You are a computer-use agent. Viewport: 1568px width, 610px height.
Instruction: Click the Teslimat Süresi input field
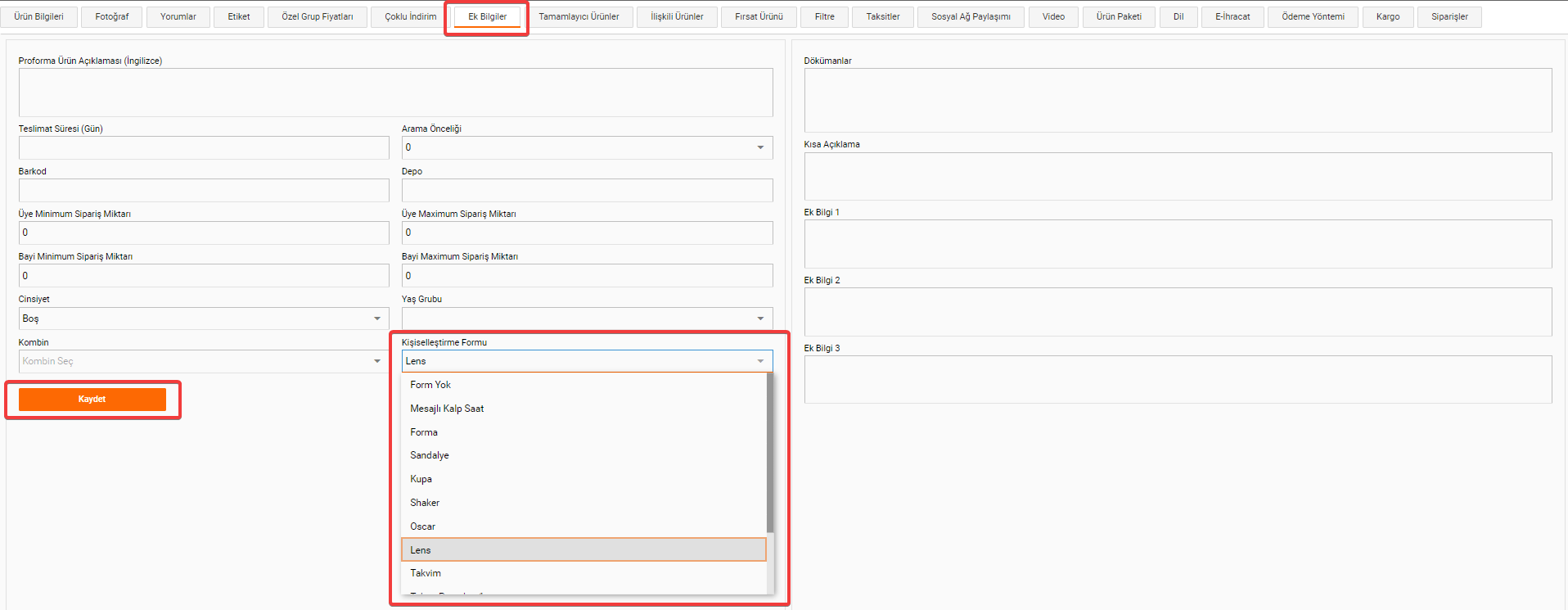pos(204,147)
